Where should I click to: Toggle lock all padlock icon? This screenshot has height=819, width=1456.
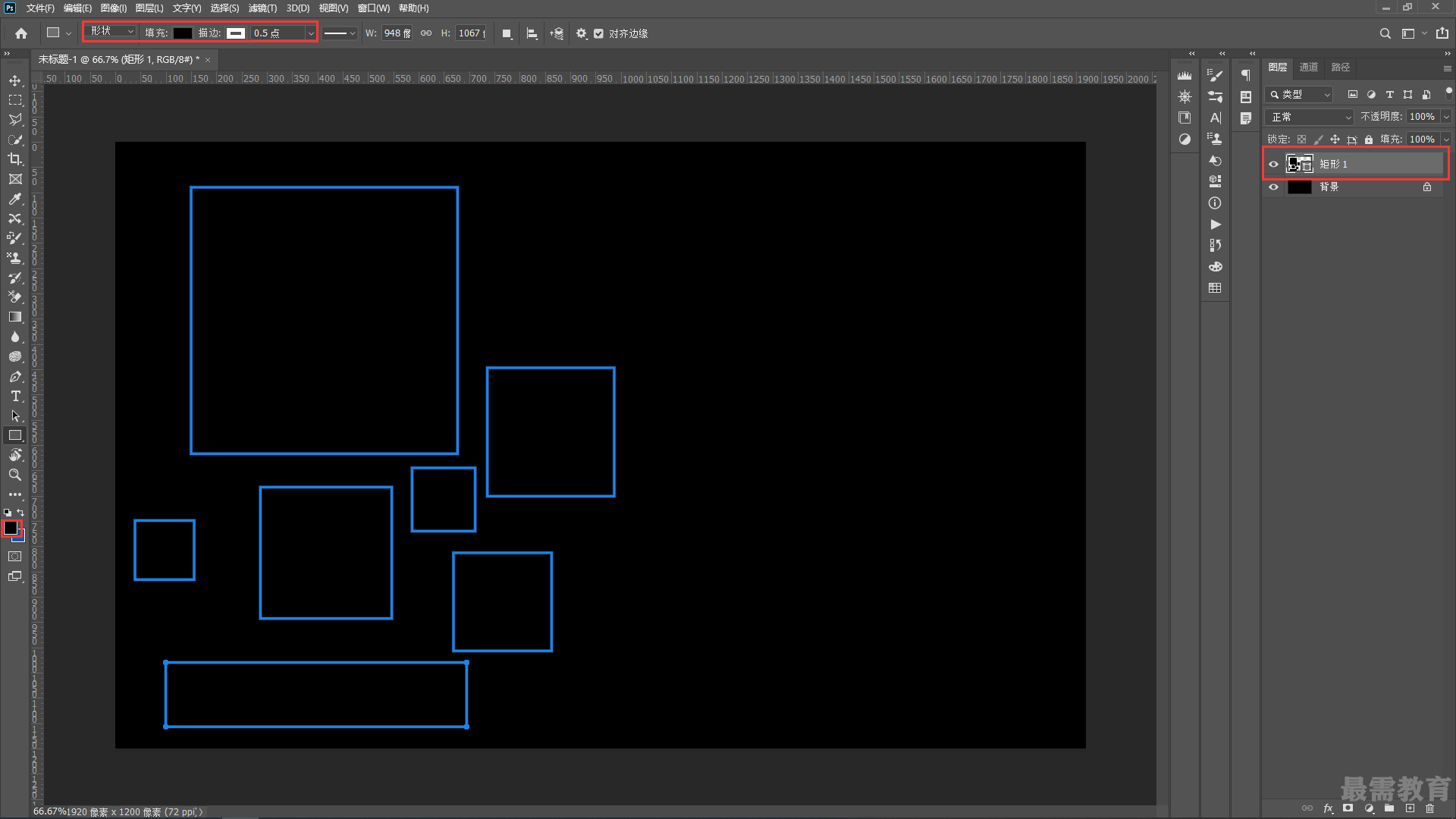click(x=1369, y=140)
